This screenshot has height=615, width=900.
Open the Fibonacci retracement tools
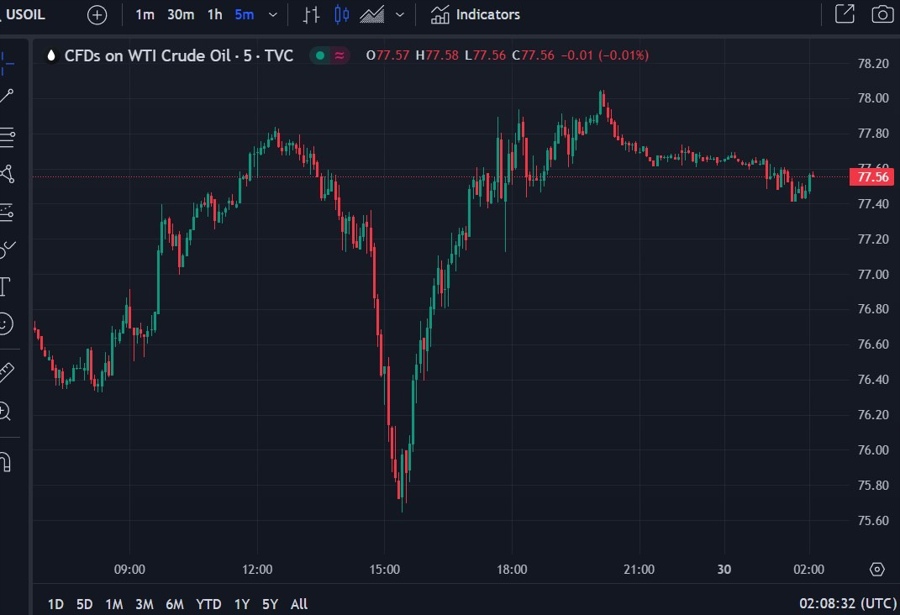pos(7,137)
